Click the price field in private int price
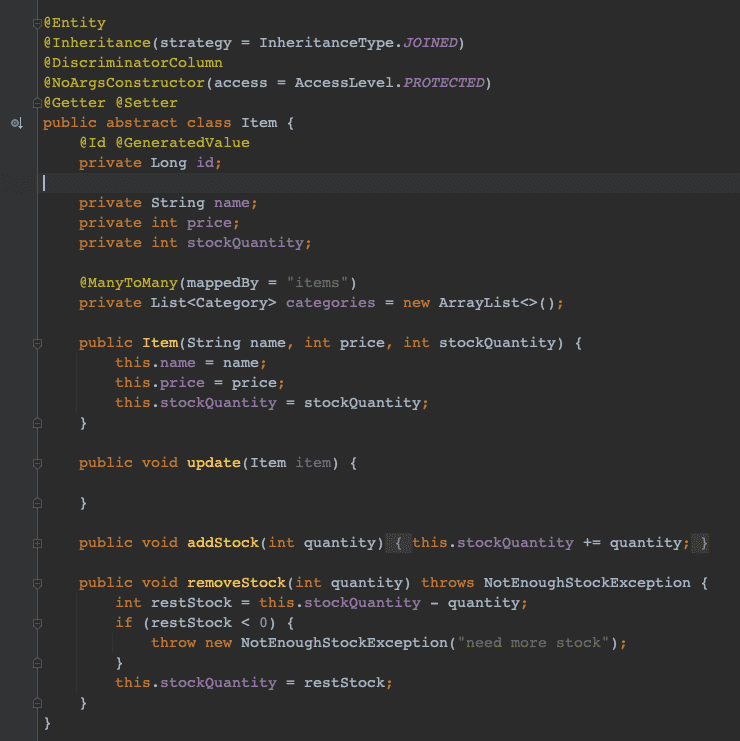This screenshot has height=741, width=740. click(x=209, y=223)
